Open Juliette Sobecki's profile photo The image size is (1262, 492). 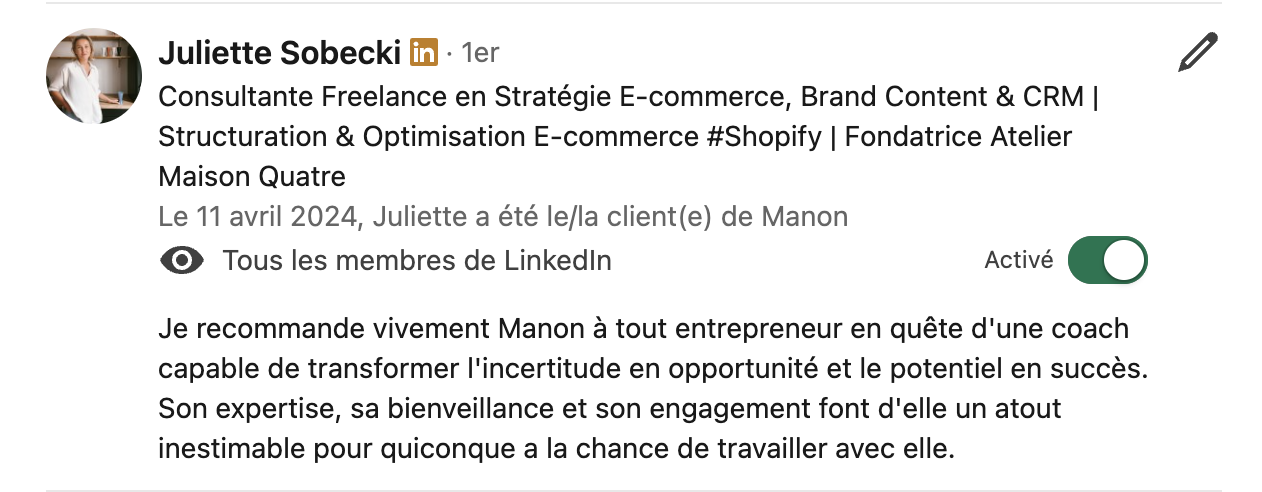[x=94, y=76]
